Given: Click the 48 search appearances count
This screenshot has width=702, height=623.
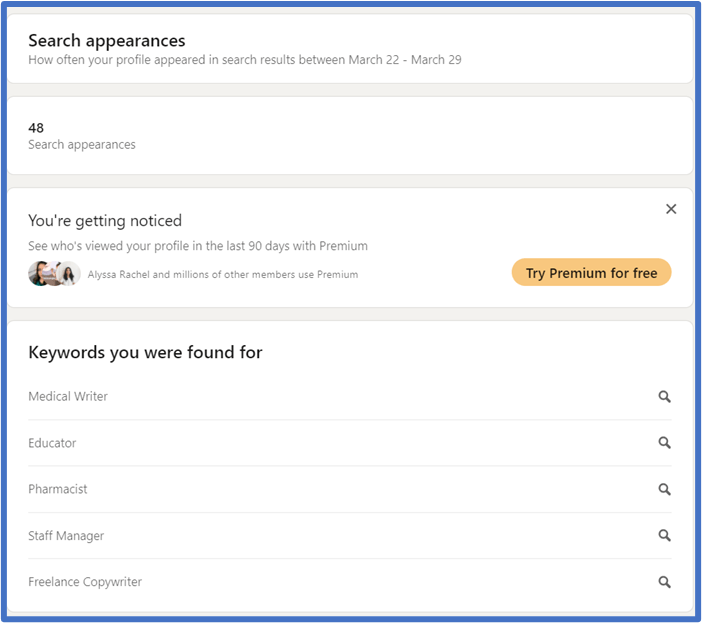Looking at the screenshot, I should (36, 128).
